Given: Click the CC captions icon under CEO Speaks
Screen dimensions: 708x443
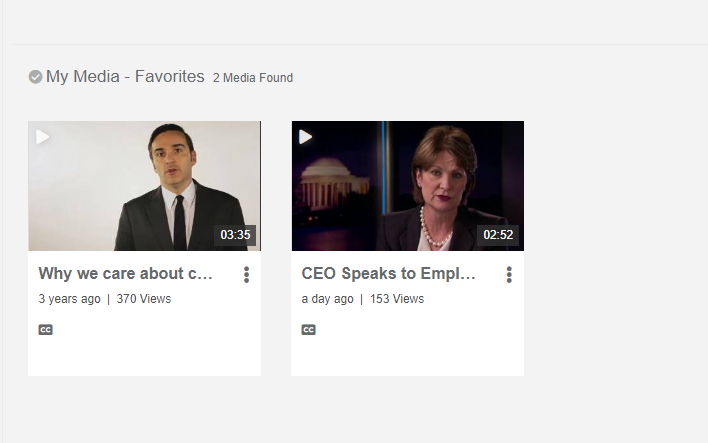Looking at the screenshot, I should [308, 329].
